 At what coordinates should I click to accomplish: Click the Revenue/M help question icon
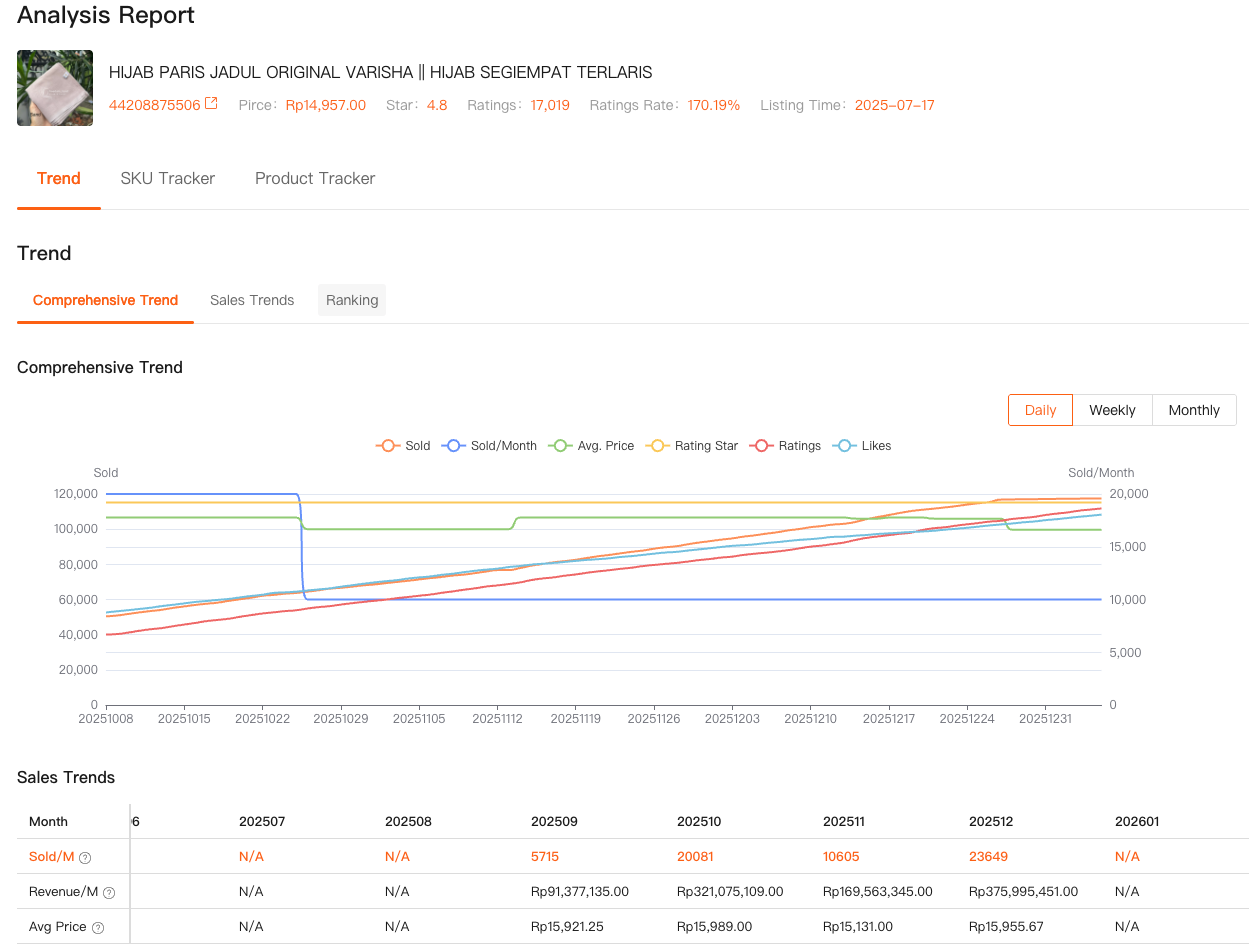coord(109,892)
